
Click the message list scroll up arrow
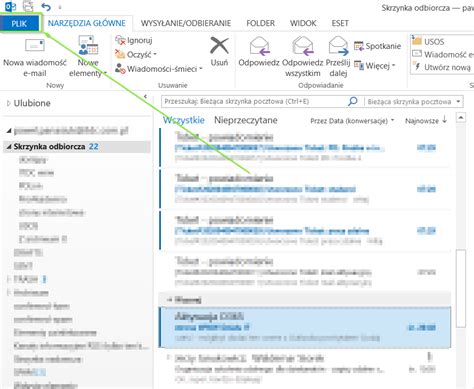461,118
